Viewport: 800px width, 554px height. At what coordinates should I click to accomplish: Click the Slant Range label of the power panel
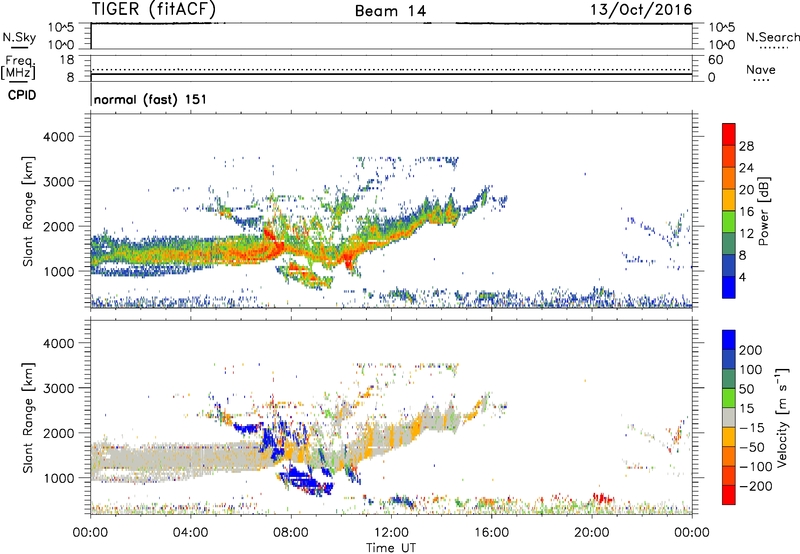pyautogui.click(x=28, y=211)
